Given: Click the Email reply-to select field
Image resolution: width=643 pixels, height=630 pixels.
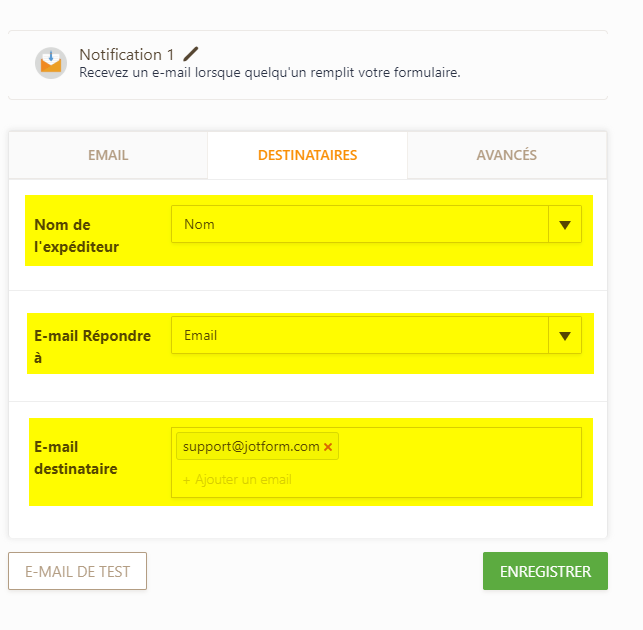Looking at the screenshot, I should [x=360, y=336].
